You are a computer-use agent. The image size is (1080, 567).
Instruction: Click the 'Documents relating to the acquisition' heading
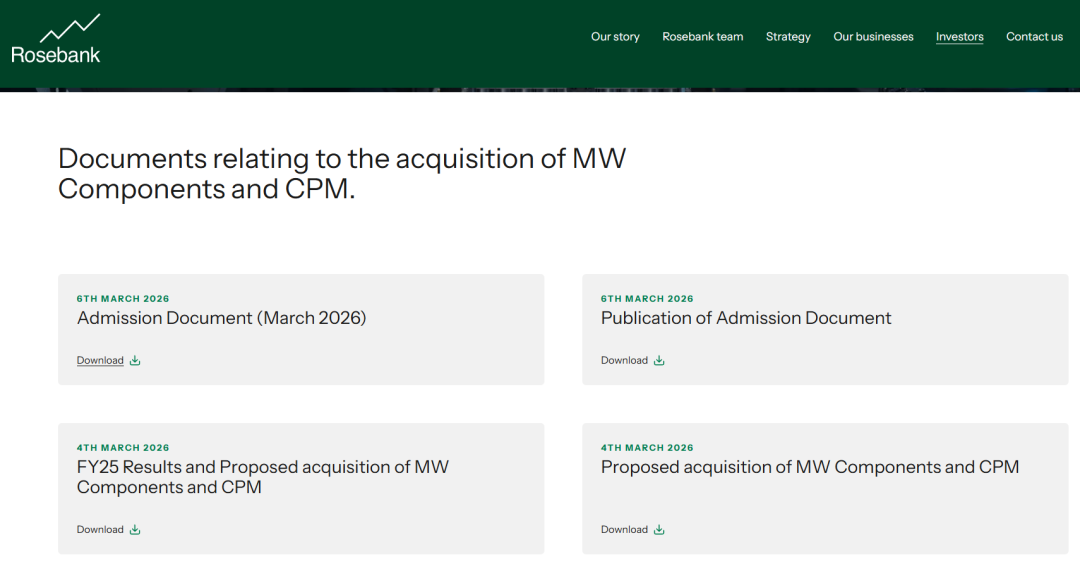coord(342,174)
